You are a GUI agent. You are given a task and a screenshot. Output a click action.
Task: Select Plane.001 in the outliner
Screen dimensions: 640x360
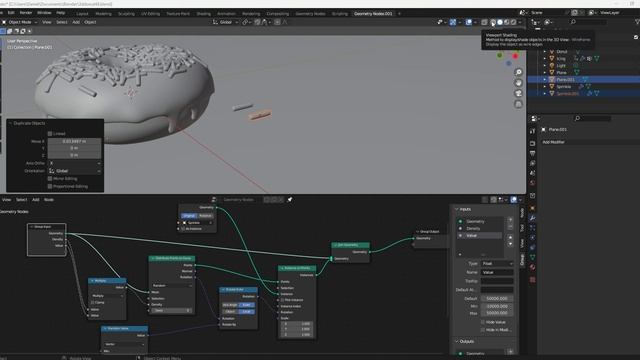(565, 80)
